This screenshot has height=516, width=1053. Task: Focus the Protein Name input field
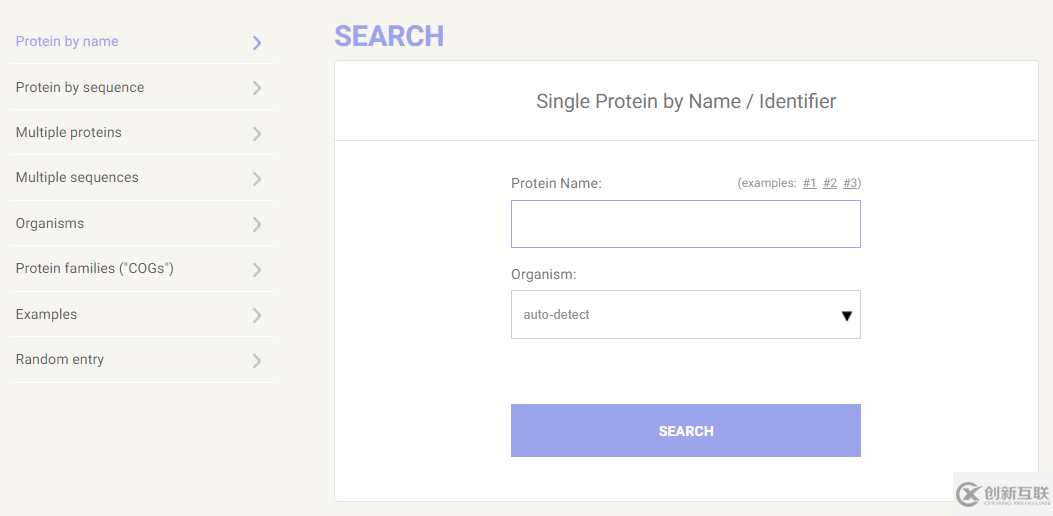coord(685,224)
